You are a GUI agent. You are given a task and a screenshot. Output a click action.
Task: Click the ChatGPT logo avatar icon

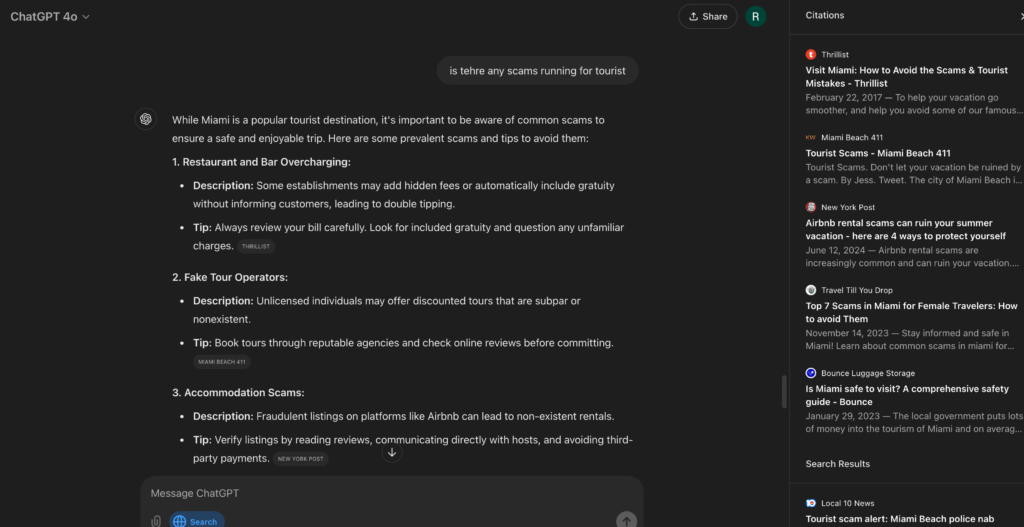146,119
